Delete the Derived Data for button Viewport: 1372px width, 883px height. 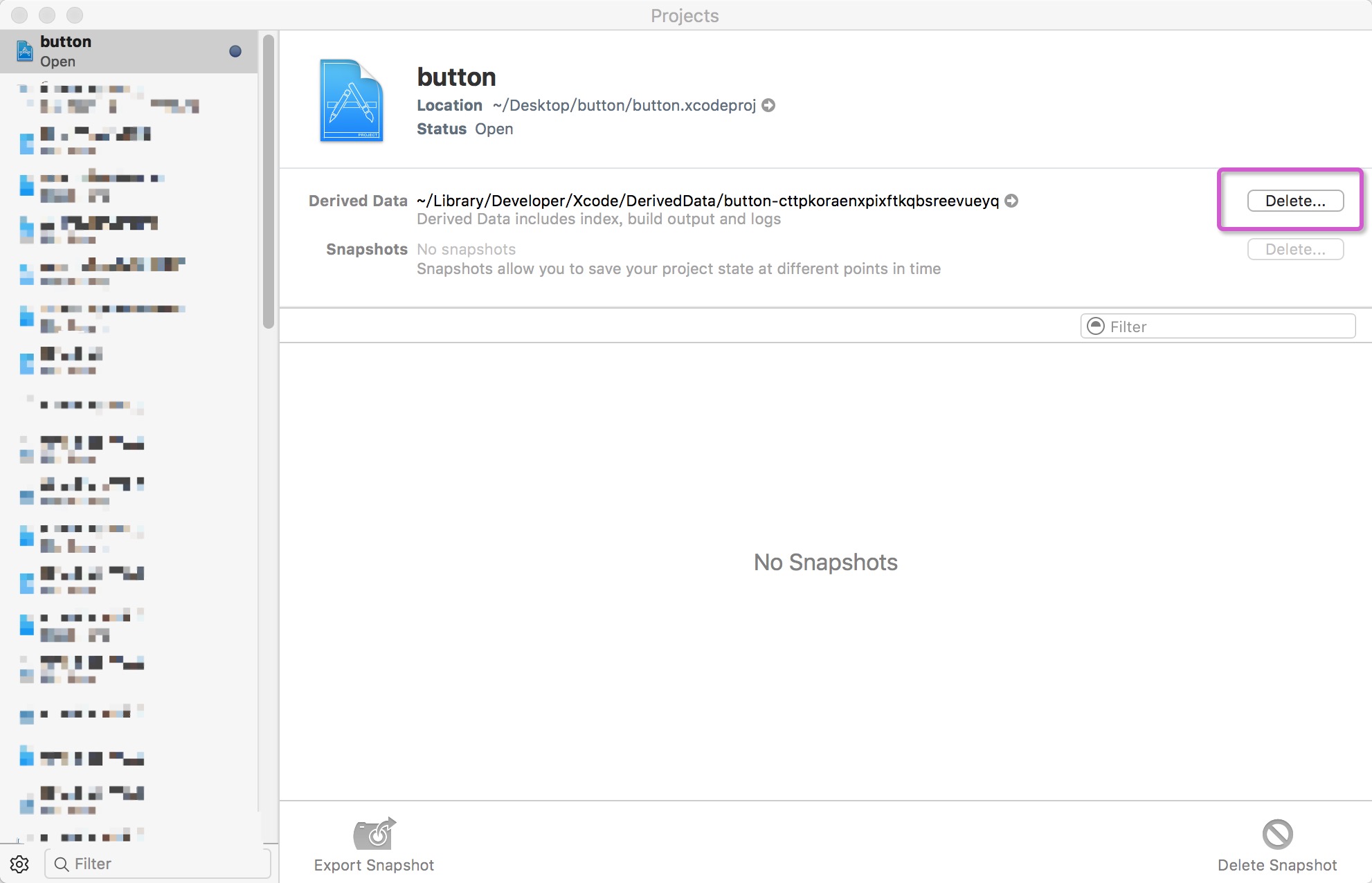[x=1295, y=201]
